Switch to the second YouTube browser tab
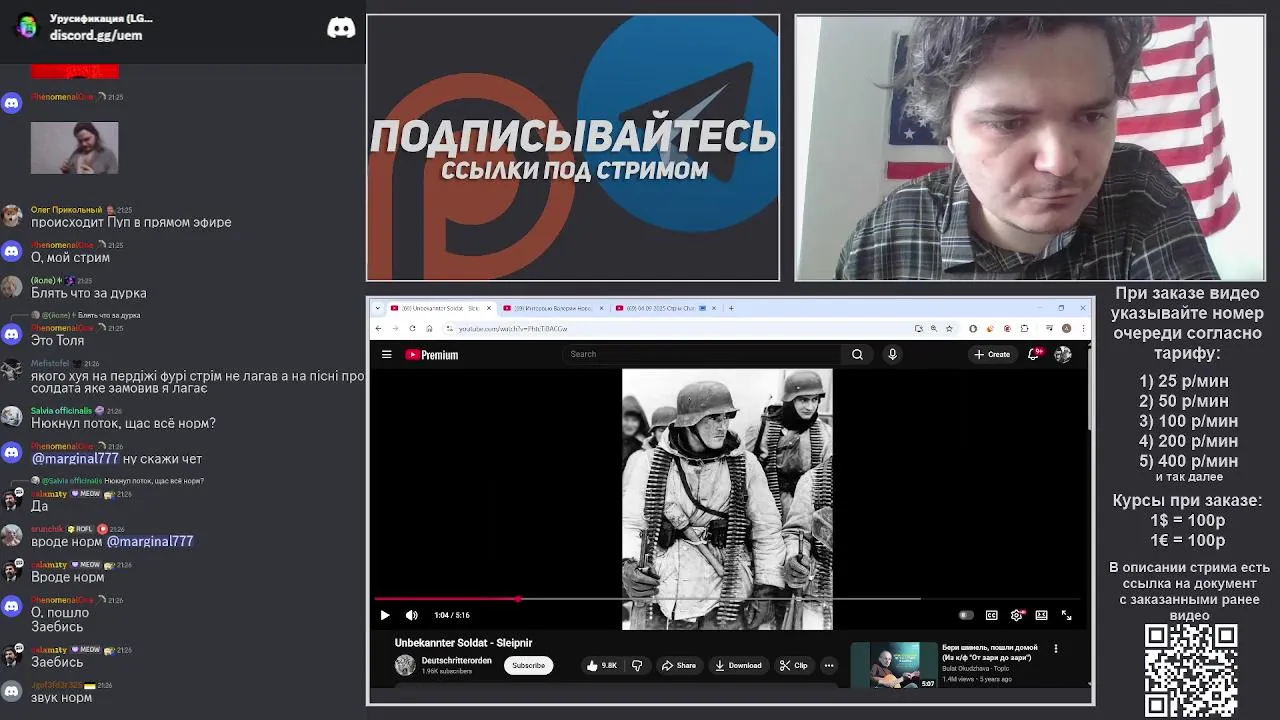This screenshot has height=720, width=1280. (x=555, y=308)
